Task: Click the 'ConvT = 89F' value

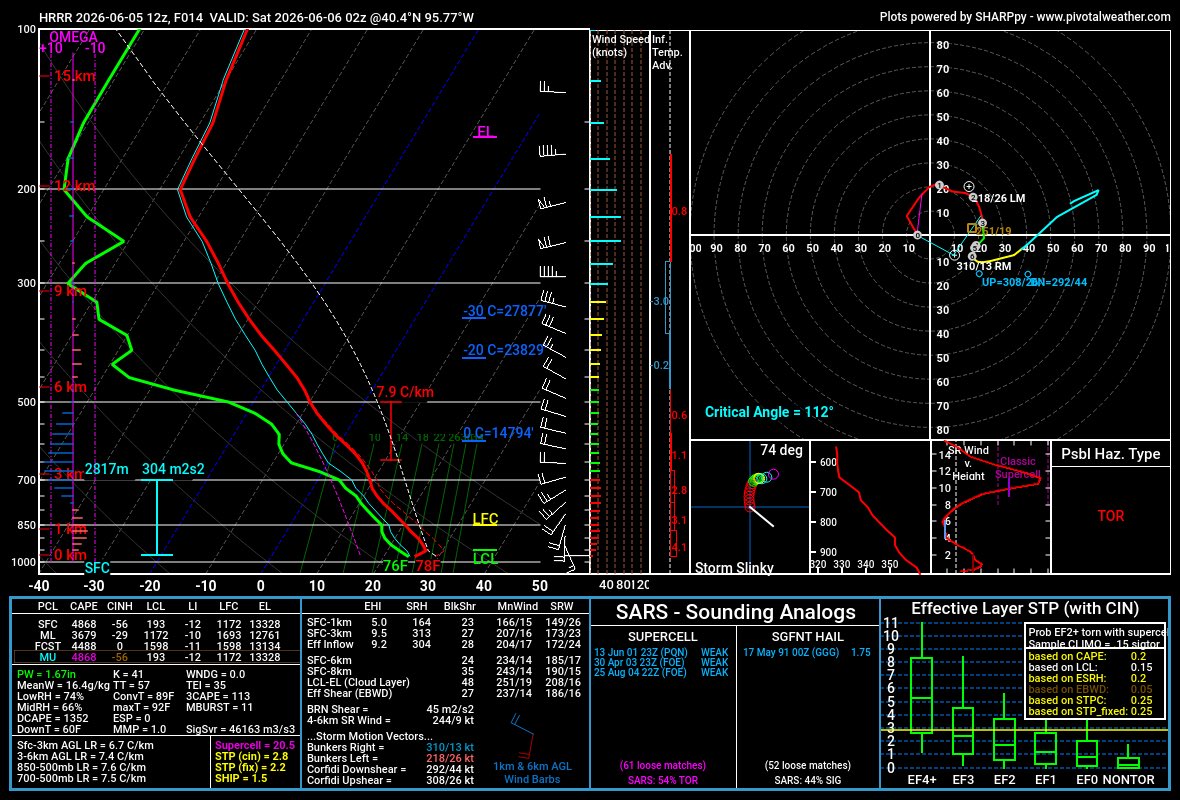Action: [x=143, y=696]
